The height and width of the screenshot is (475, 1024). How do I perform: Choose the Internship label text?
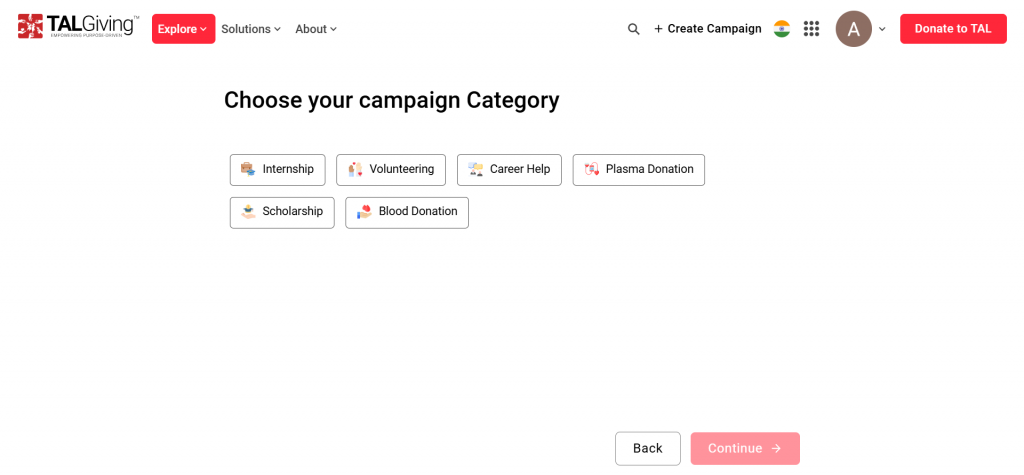(288, 169)
